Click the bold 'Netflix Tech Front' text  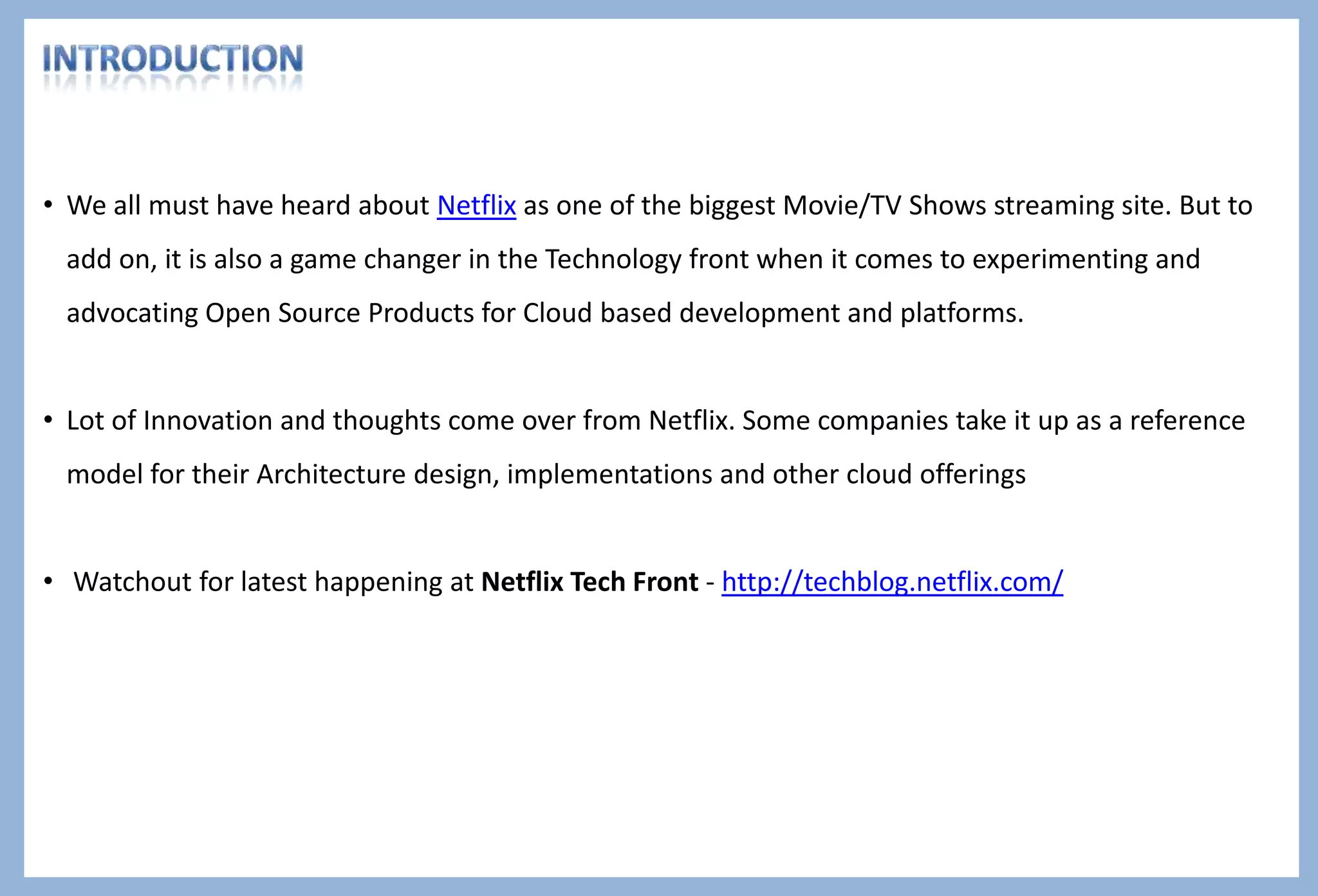(x=589, y=582)
